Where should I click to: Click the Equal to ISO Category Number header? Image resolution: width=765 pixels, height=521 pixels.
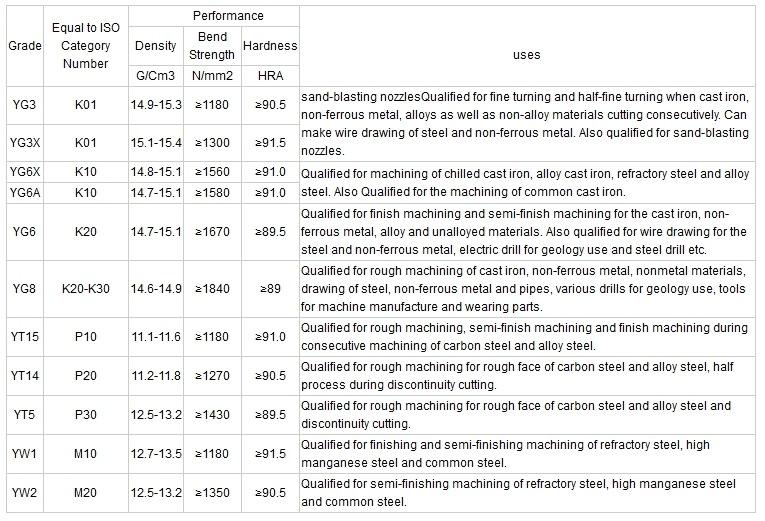click(85, 46)
